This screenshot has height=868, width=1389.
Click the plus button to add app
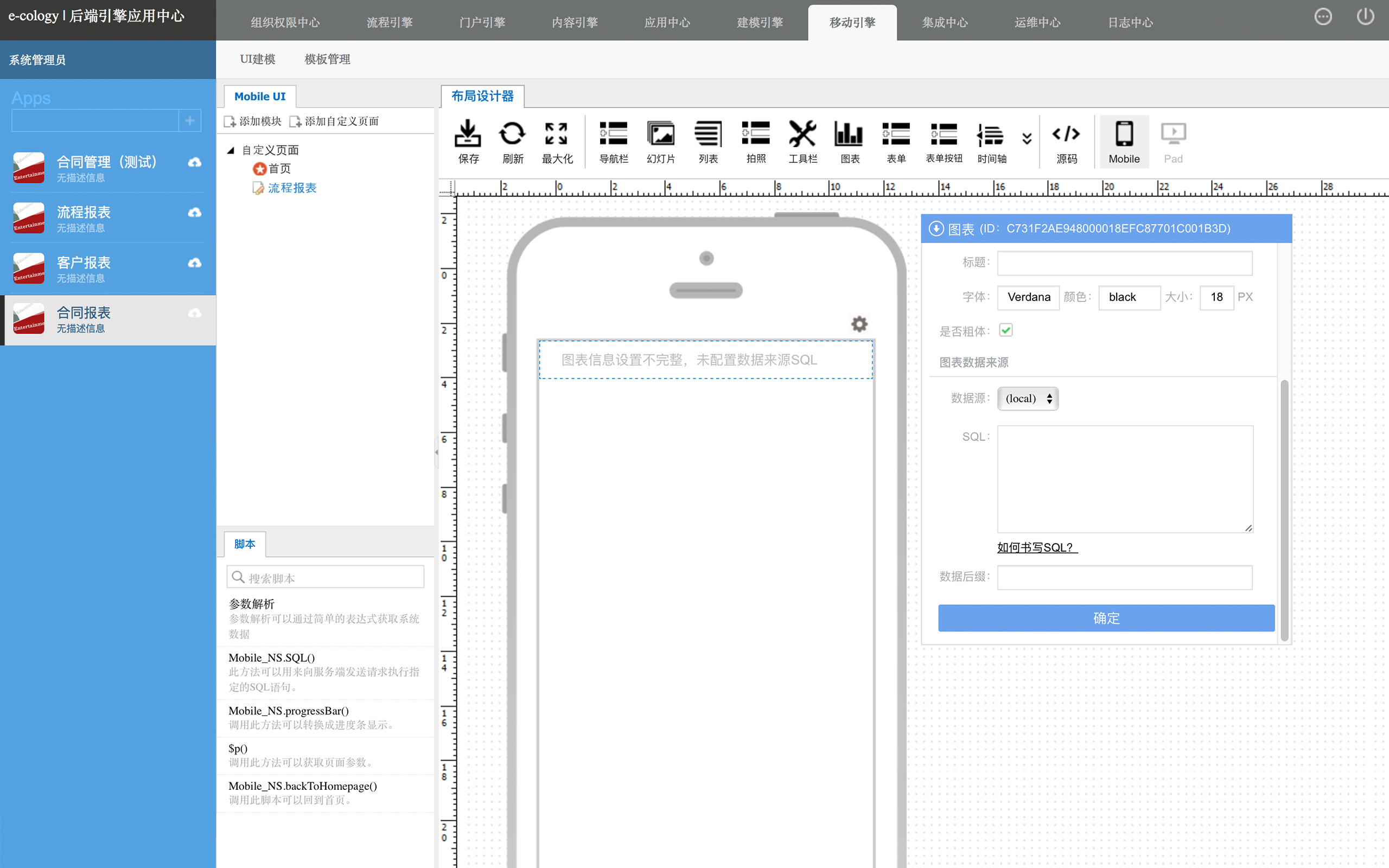[190, 120]
